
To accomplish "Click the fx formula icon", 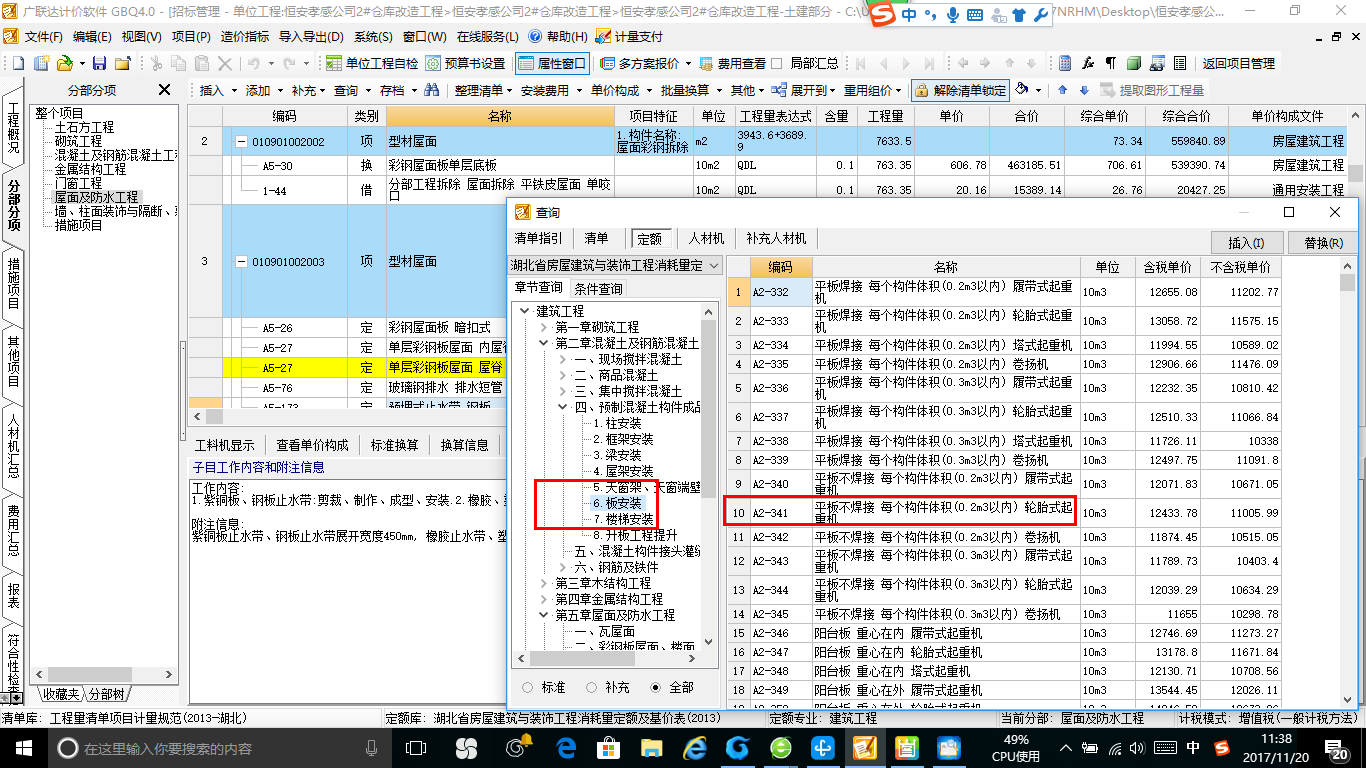I will point(1088,63).
